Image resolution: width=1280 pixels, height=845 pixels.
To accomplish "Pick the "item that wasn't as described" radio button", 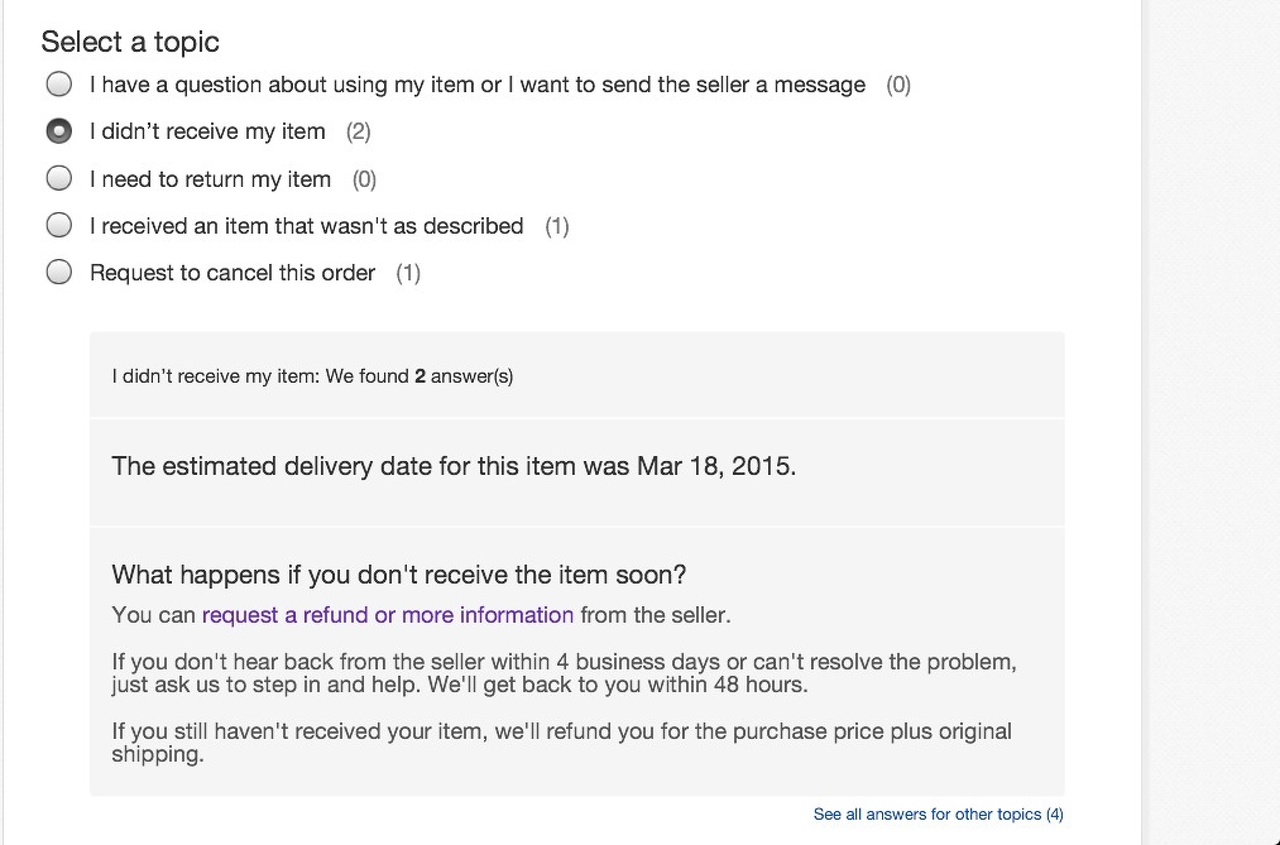I will coord(59,225).
